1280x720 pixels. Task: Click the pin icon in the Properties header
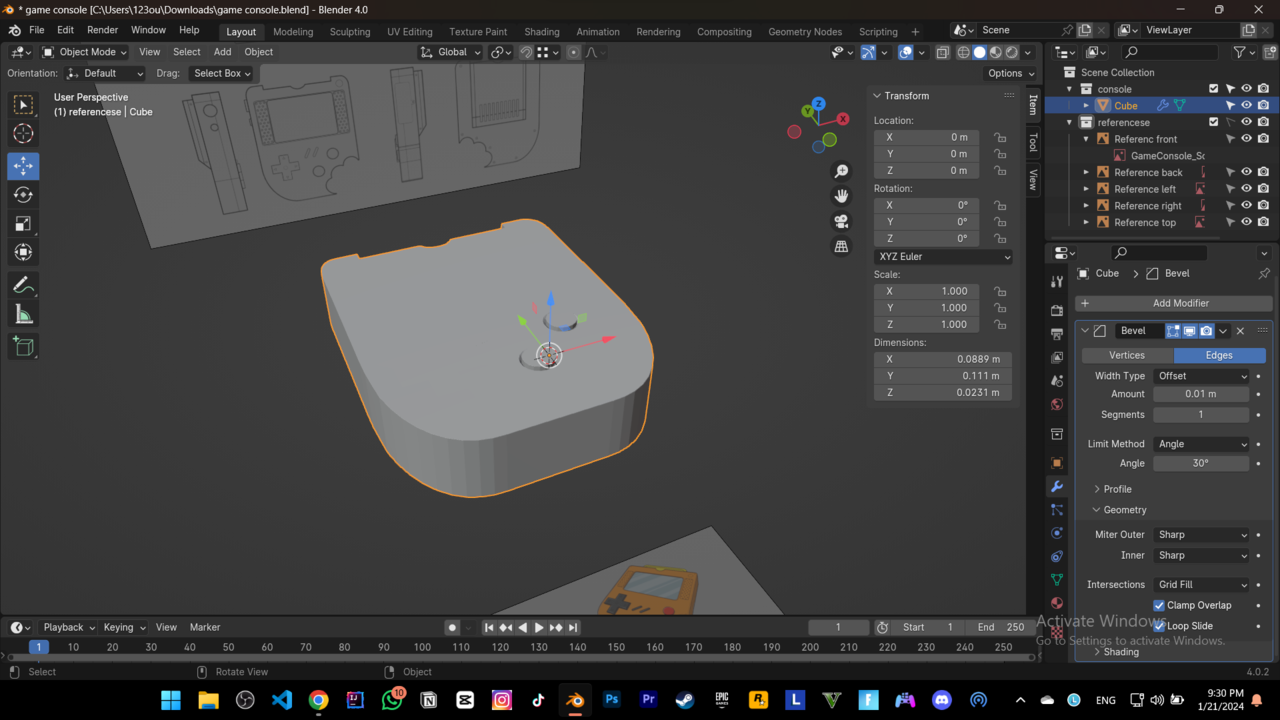pyautogui.click(x=1264, y=273)
